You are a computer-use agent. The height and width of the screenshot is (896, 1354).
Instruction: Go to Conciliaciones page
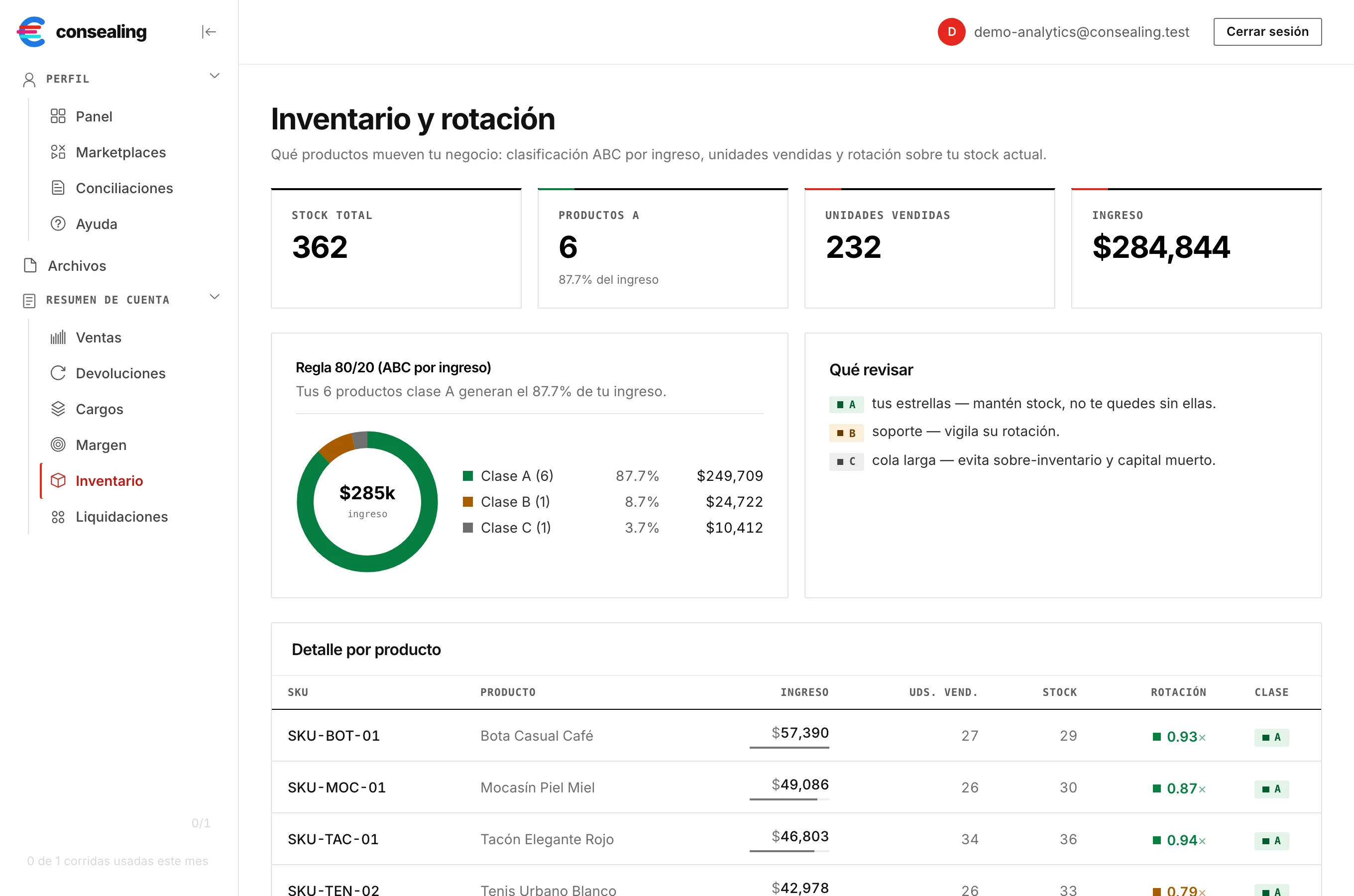pos(124,188)
